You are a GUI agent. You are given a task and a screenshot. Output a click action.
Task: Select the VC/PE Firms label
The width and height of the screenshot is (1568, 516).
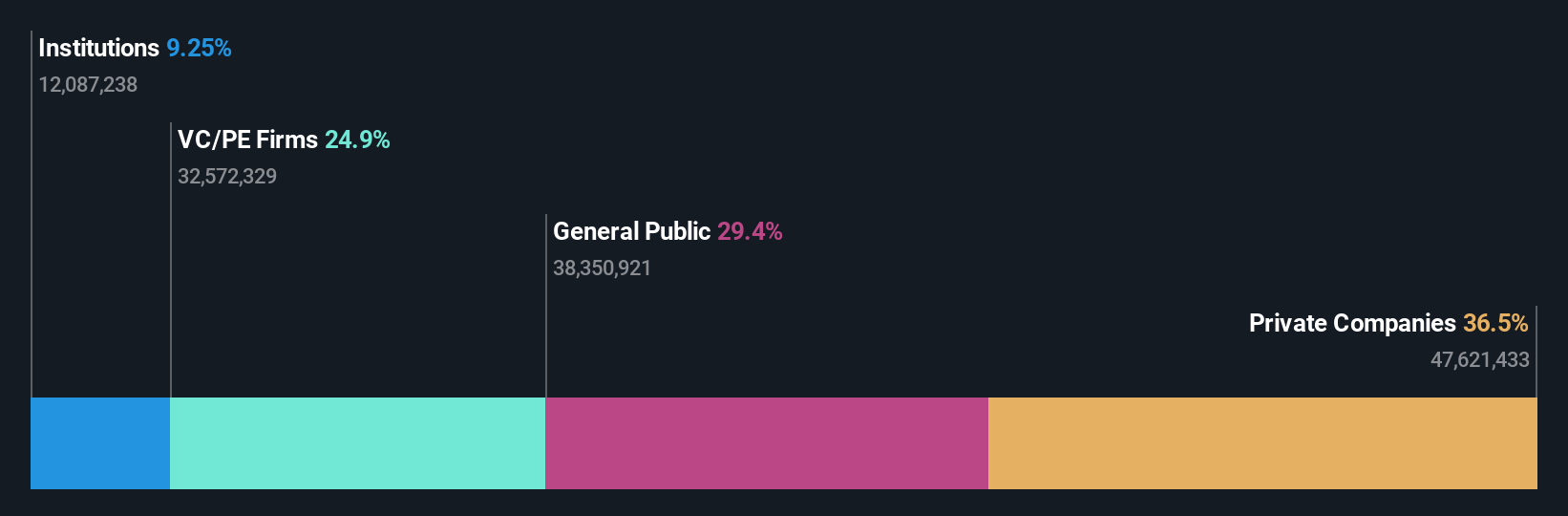[247, 140]
